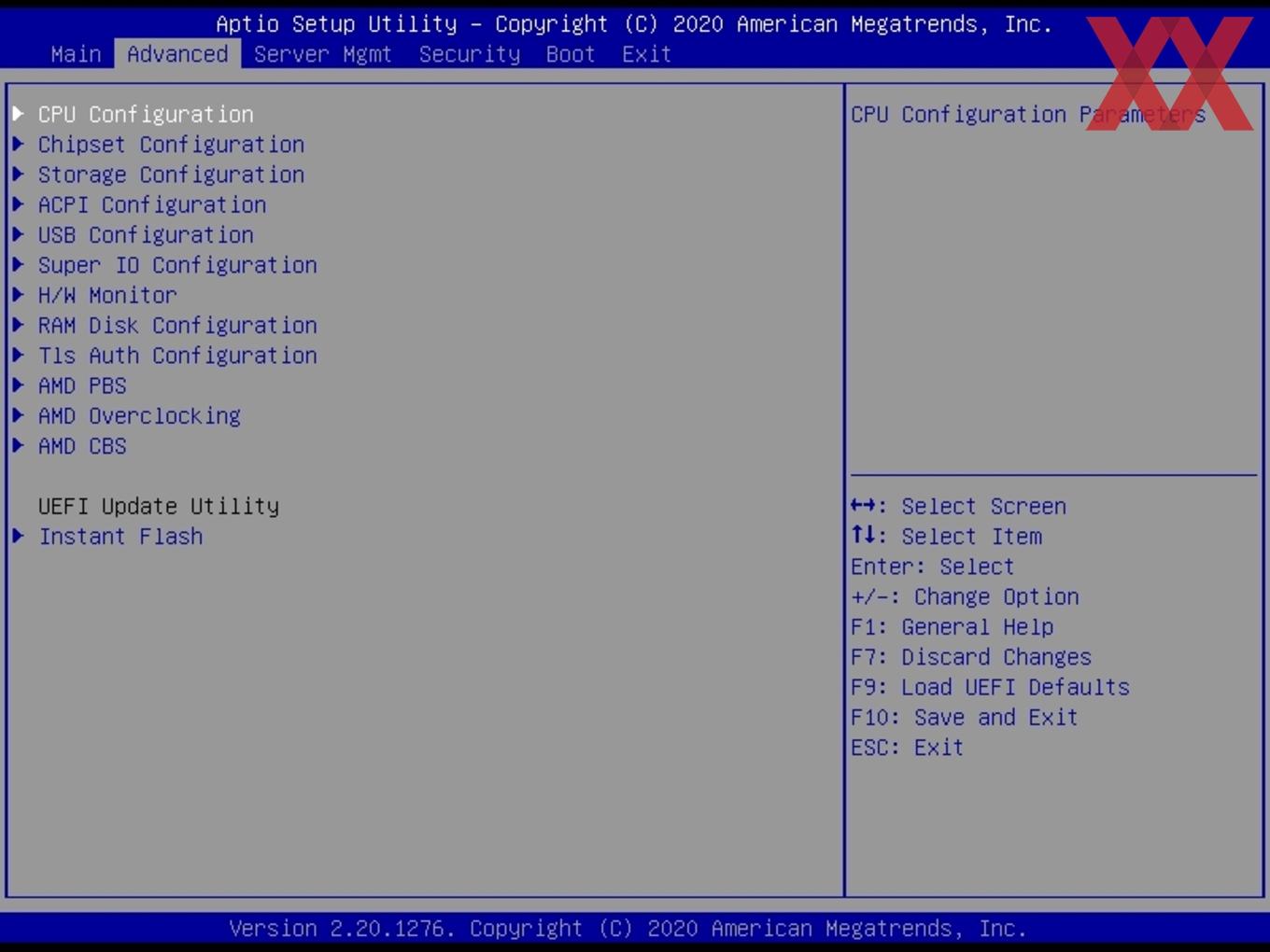Switch to the Main tab
1270x952 pixels.
click(76, 54)
